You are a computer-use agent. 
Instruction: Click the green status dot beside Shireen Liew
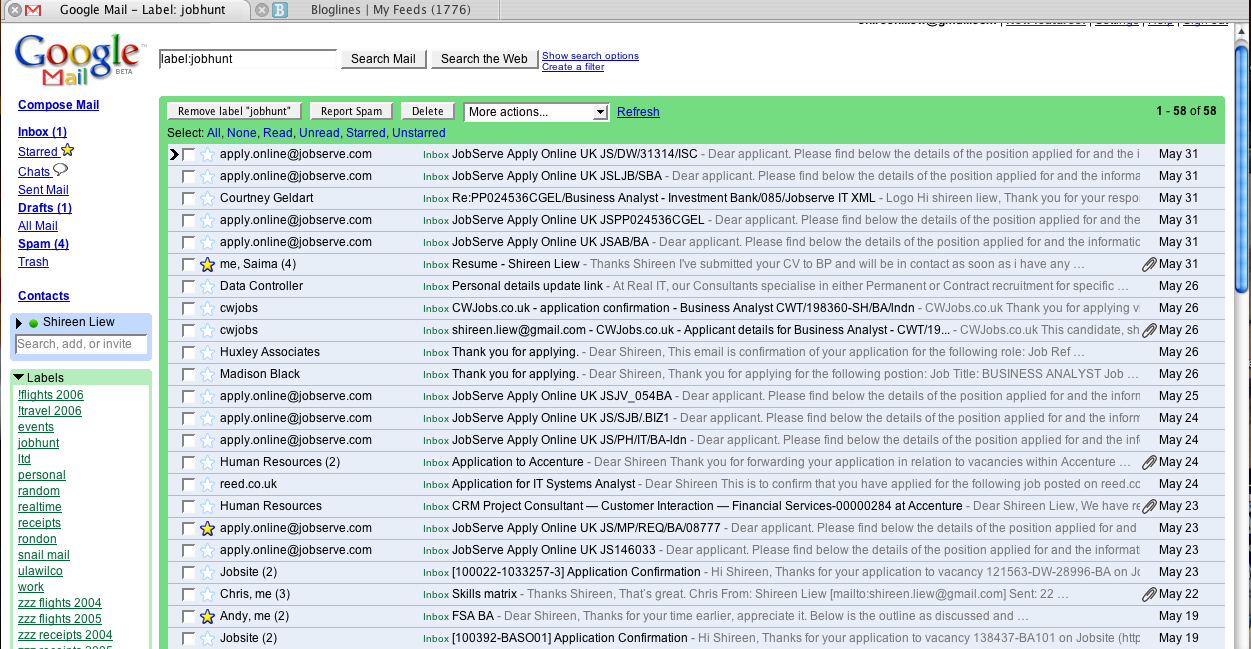[33, 323]
